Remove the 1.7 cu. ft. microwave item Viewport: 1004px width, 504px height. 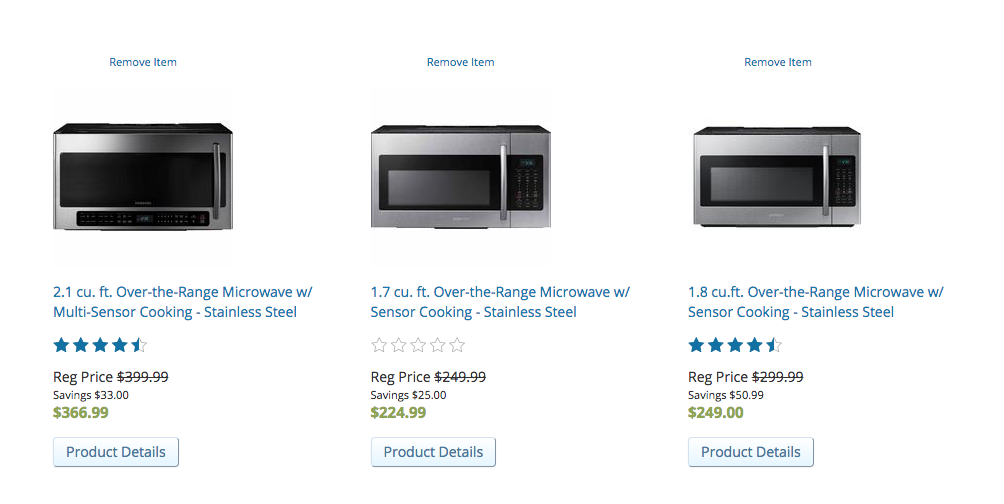pos(460,62)
